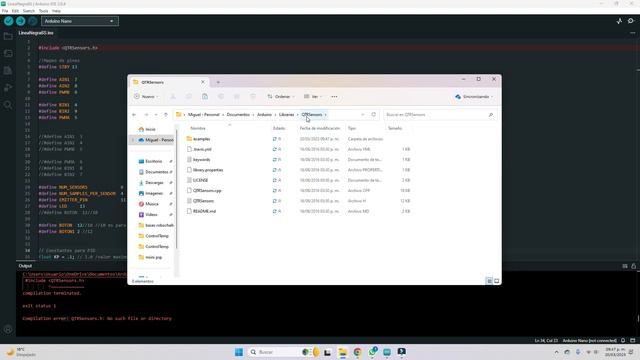Open the Serial Plotter icon in Arduino IDE

point(619,21)
